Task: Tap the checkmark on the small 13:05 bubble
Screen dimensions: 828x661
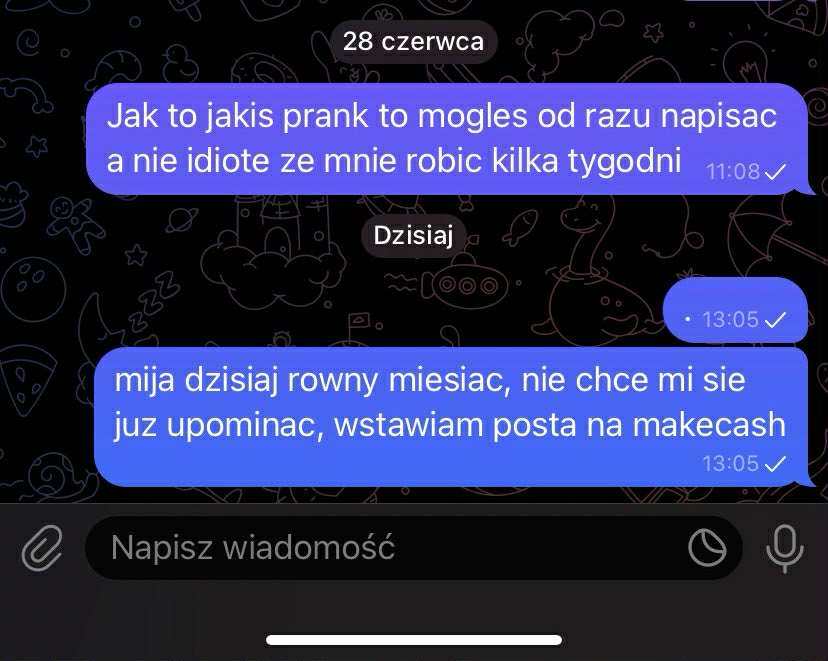Action: coord(775,319)
